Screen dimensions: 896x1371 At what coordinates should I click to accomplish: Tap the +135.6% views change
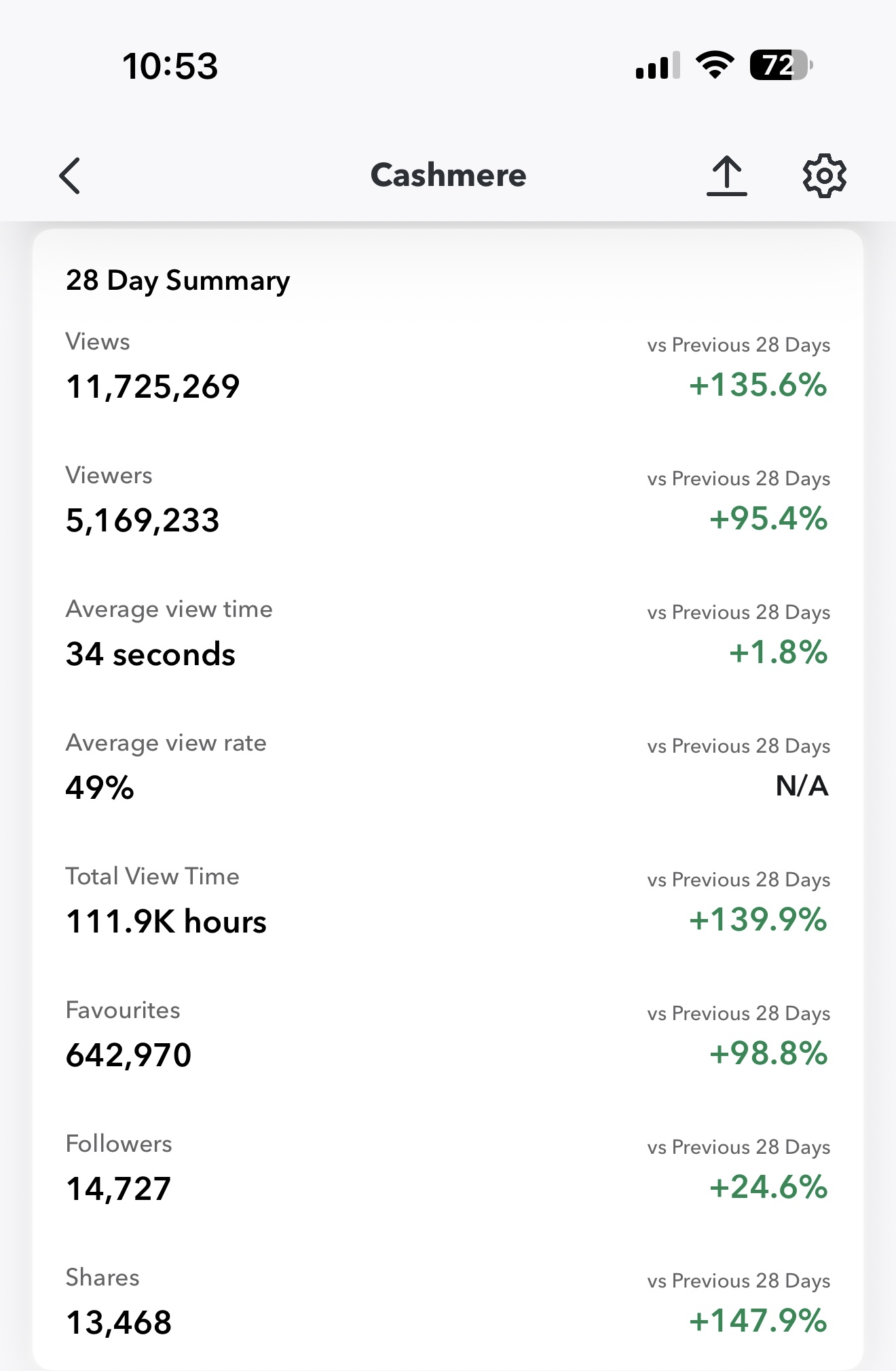tap(758, 385)
